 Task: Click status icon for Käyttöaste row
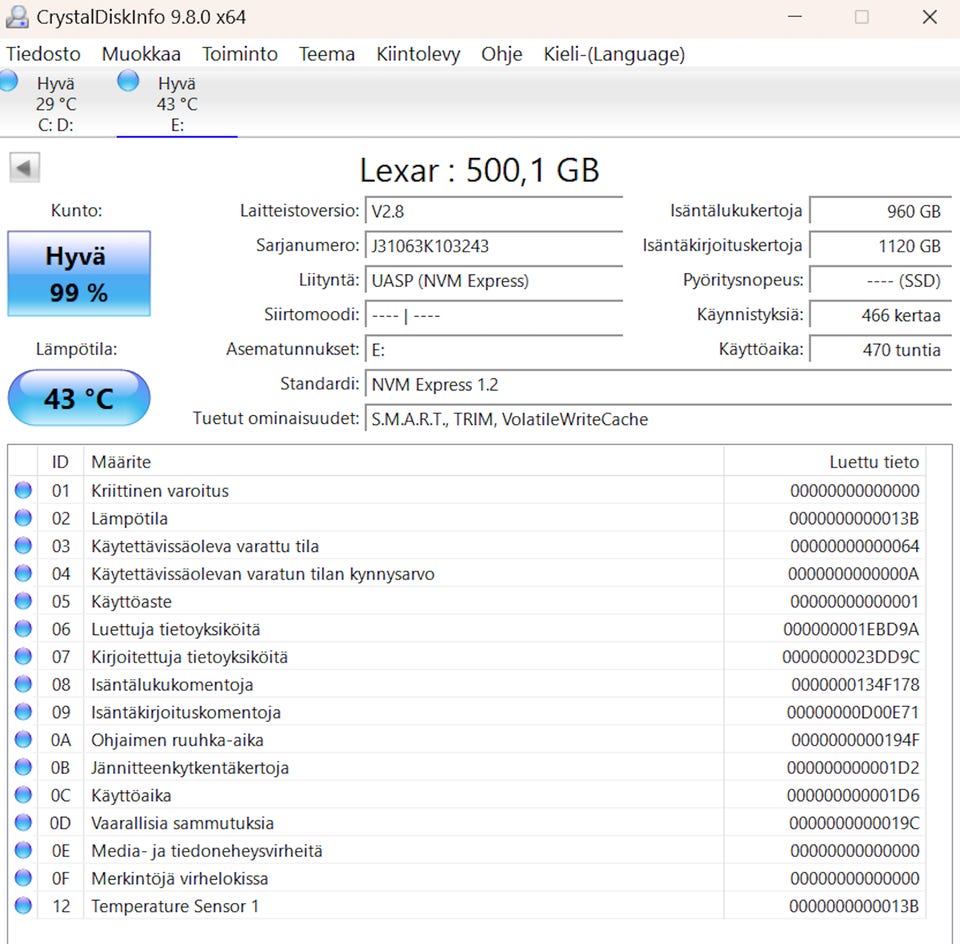(x=23, y=601)
